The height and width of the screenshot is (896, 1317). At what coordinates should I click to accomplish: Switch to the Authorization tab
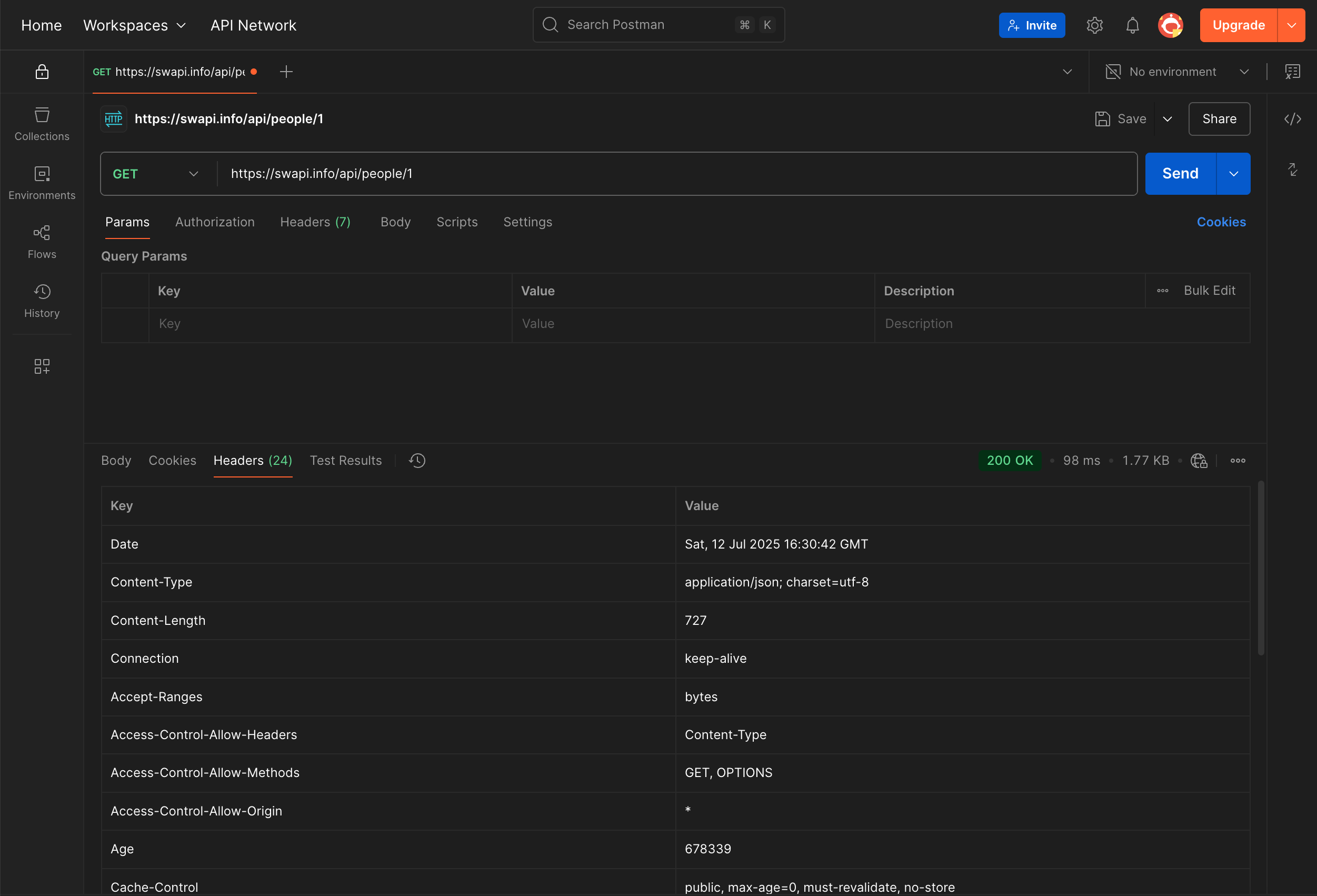215,222
